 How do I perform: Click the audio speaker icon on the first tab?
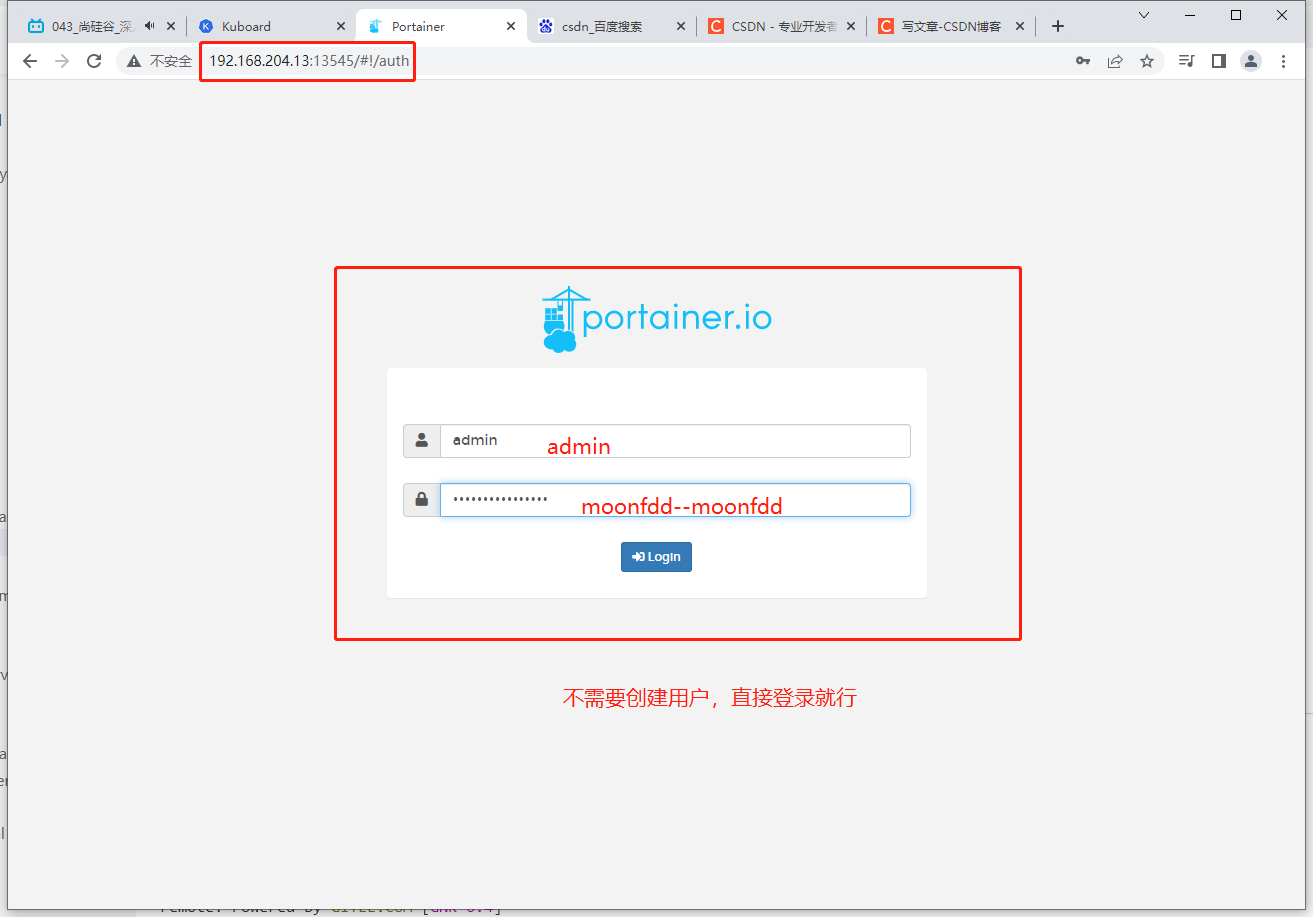point(149,26)
